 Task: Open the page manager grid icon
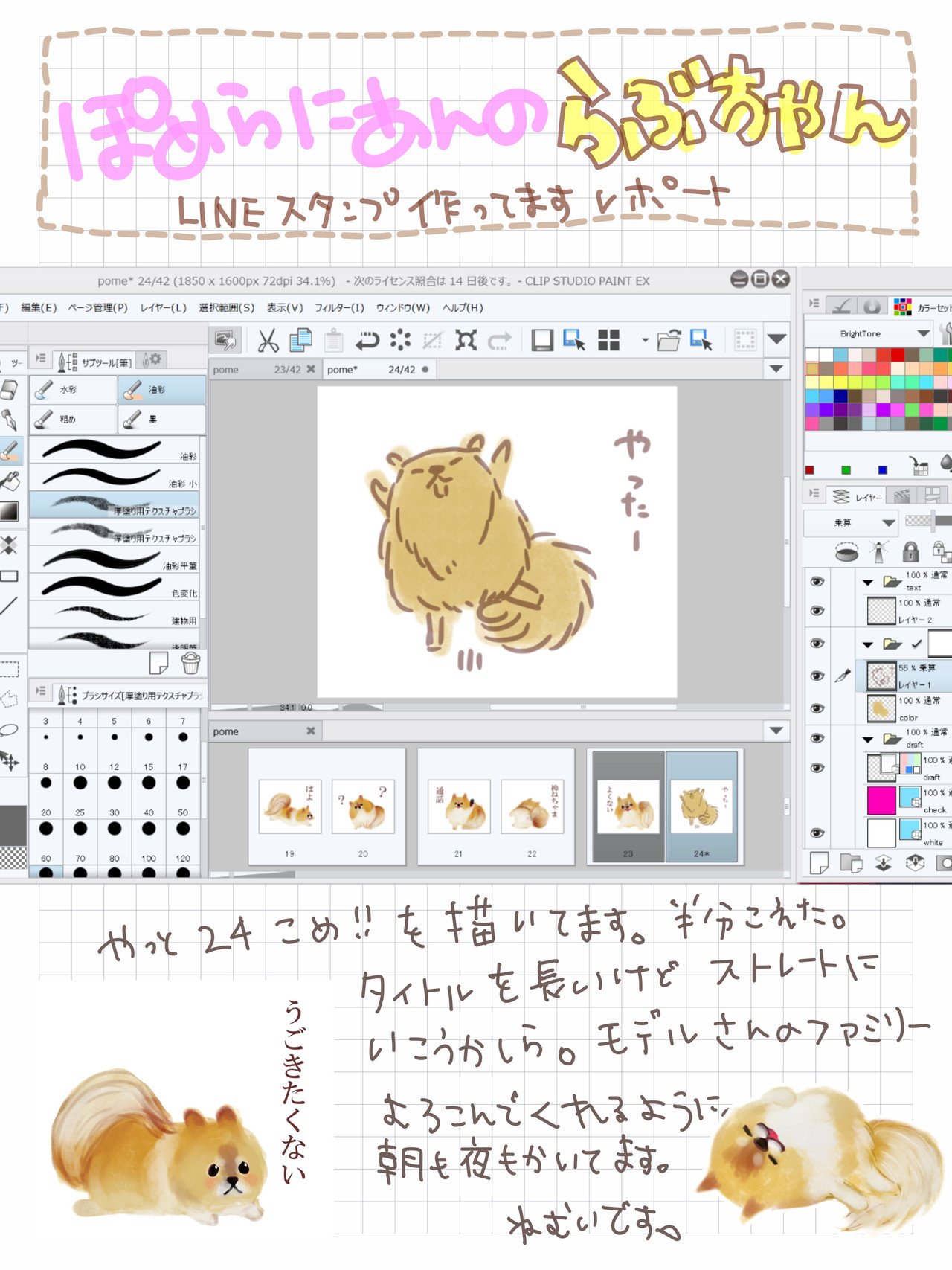tap(609, 340)
